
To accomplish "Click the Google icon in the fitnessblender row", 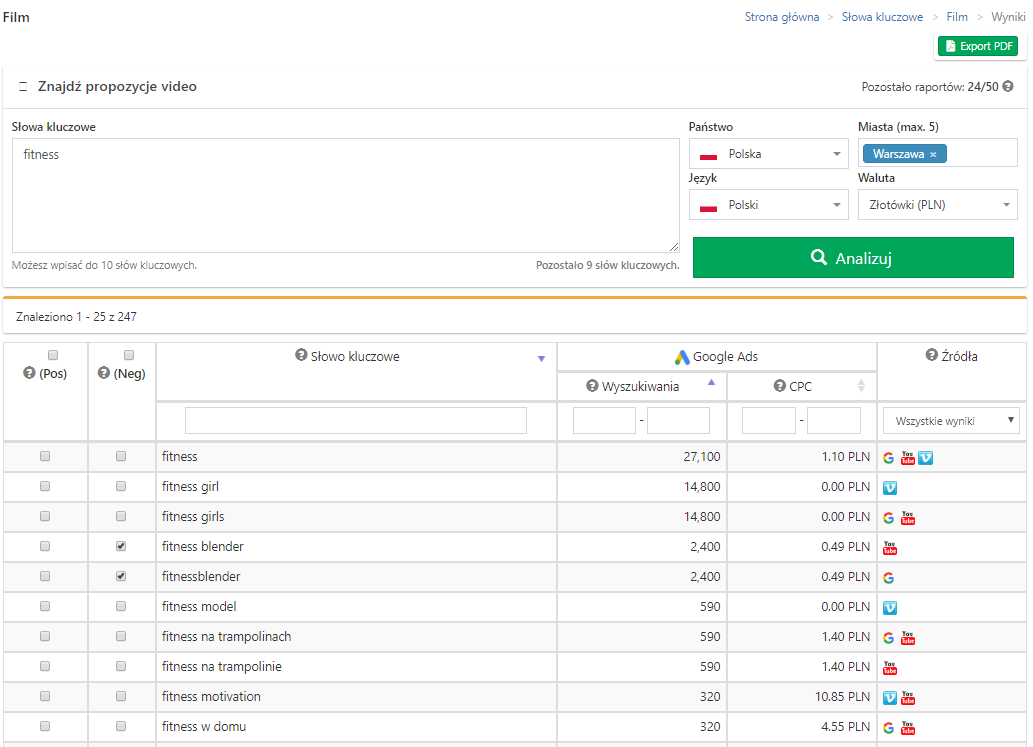I will pyautogui.click(x=889, y=577).
